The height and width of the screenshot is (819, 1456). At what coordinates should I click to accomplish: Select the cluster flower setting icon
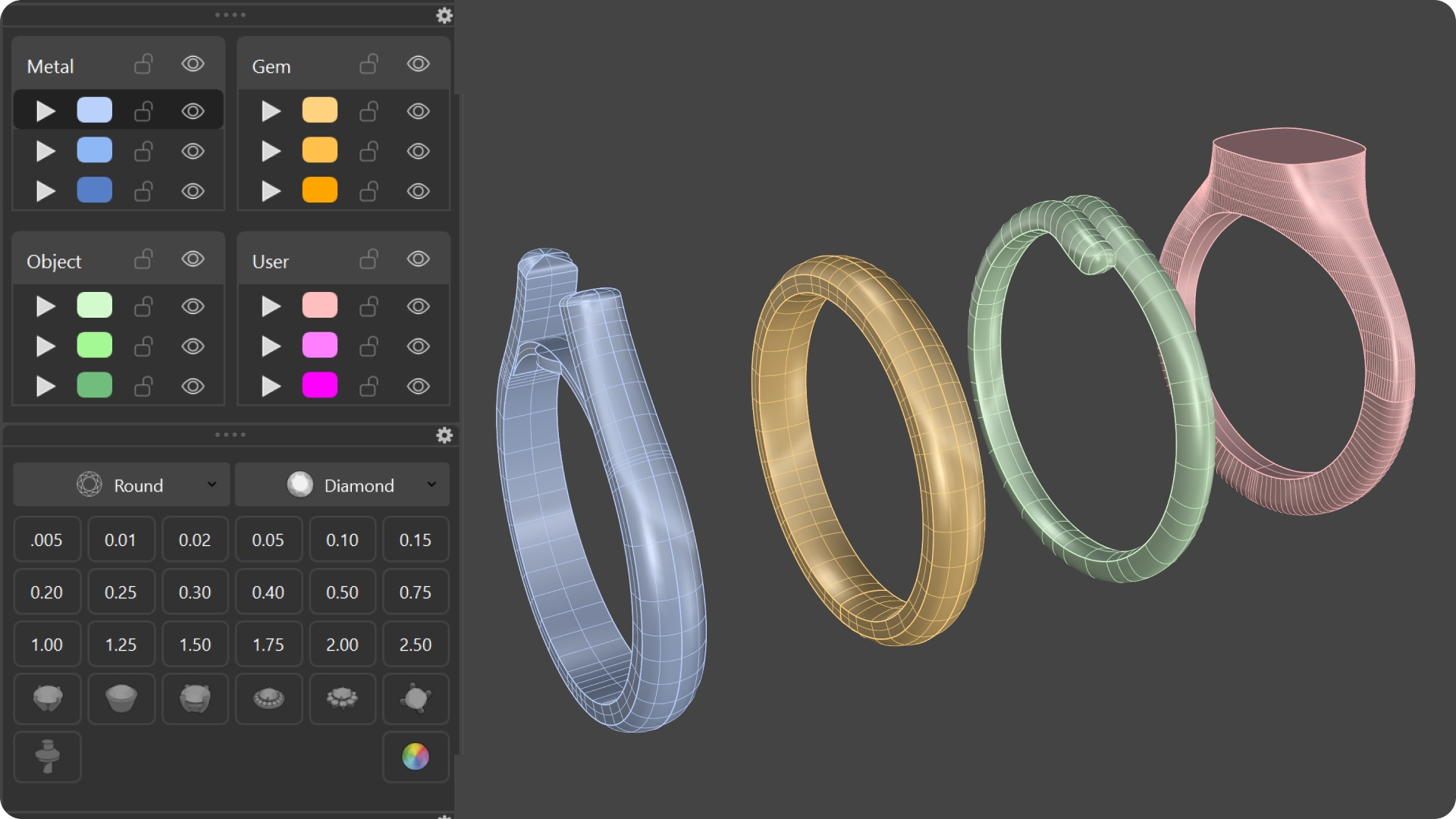tap(342, 698)
